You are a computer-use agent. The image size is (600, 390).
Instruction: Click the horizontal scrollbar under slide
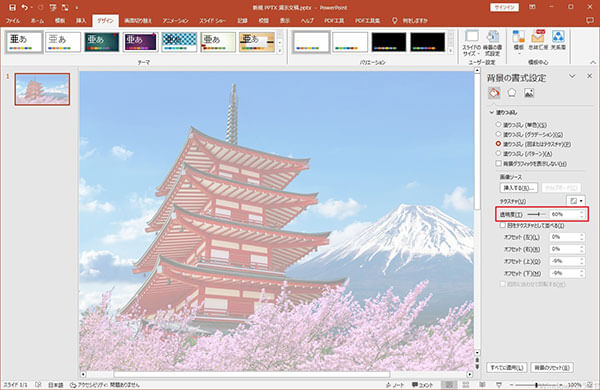253,374
